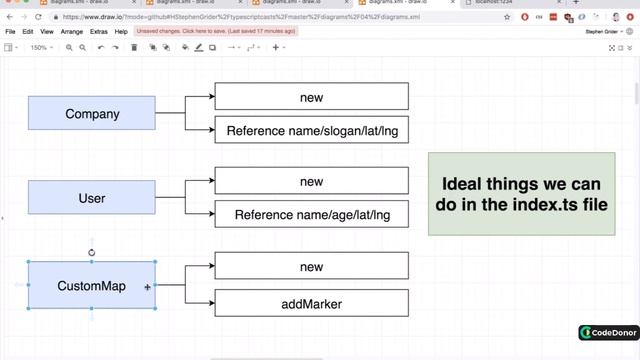Select the green 'Ideal things' note box
The width and height of the screenshot is (640, 360).
[x=522, y=194]
